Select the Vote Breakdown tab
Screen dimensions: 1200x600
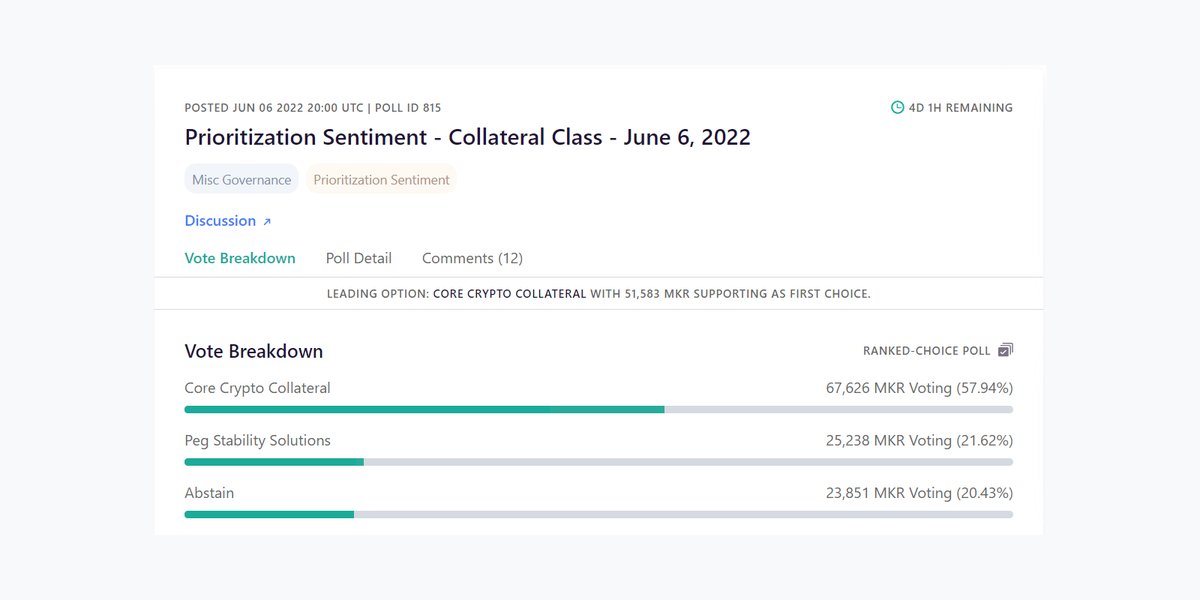[x=240, y=258]
